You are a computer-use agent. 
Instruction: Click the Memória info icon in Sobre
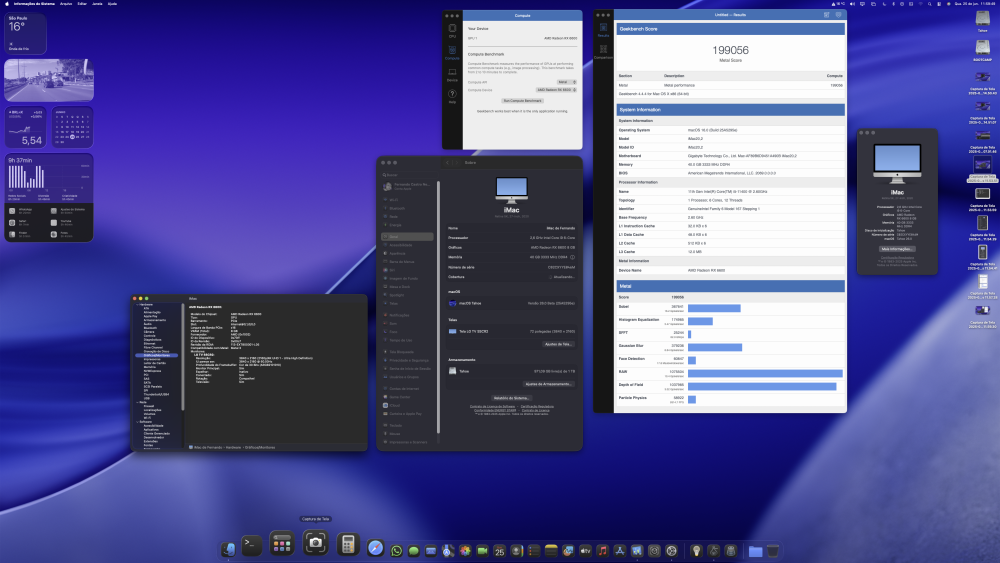pos(572,257)
